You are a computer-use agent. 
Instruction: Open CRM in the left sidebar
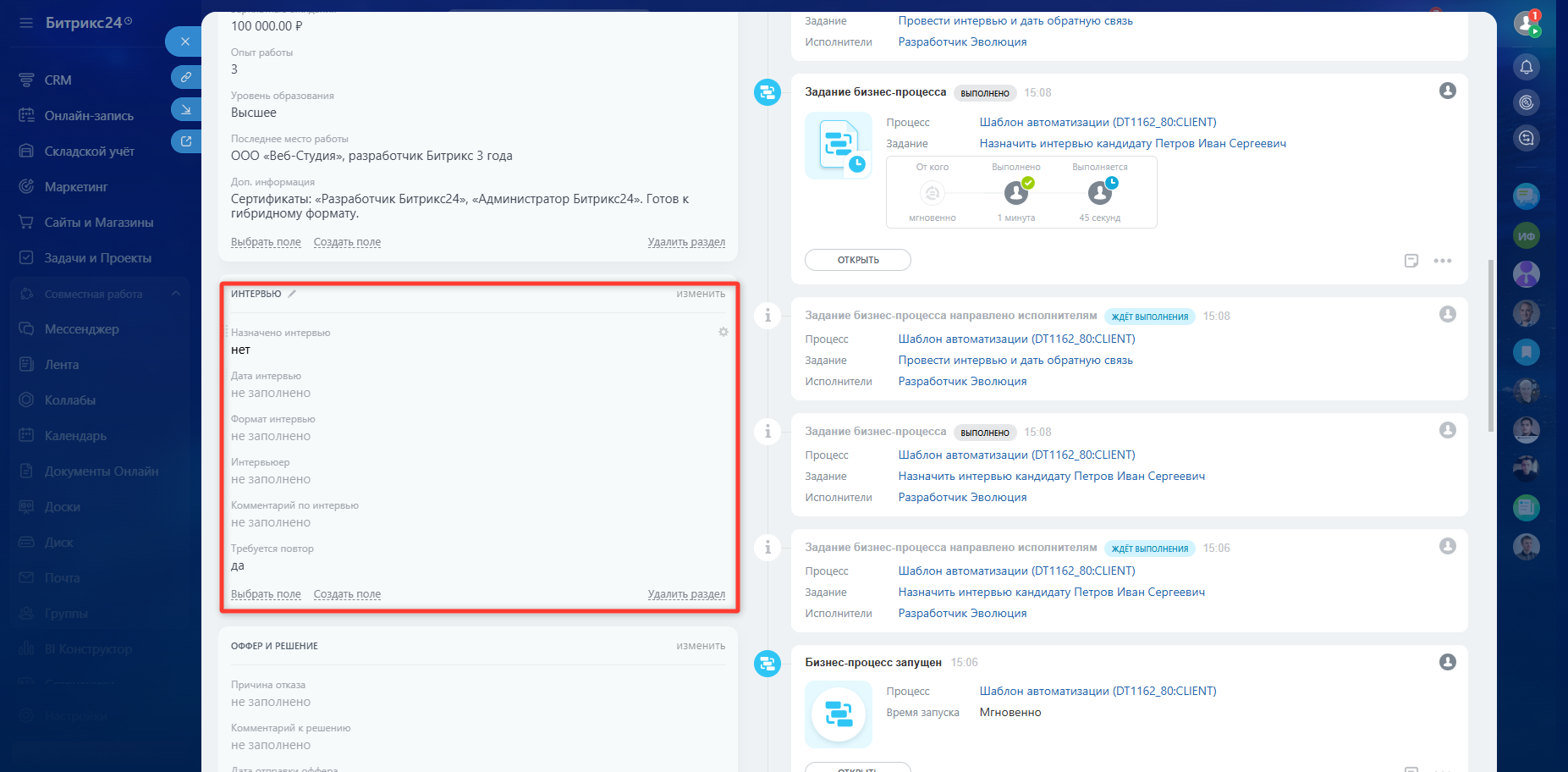pyautogui.click(x=58, y=80)
